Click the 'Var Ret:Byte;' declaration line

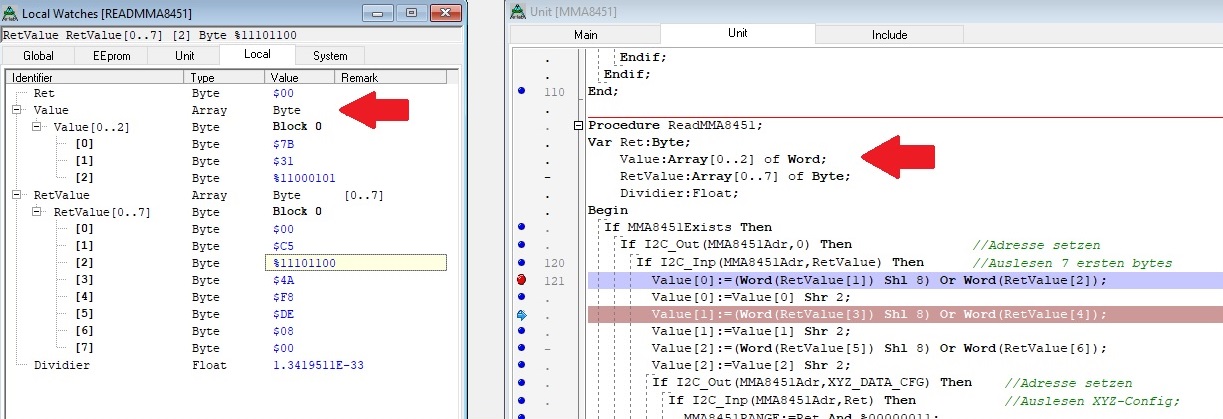639,142
